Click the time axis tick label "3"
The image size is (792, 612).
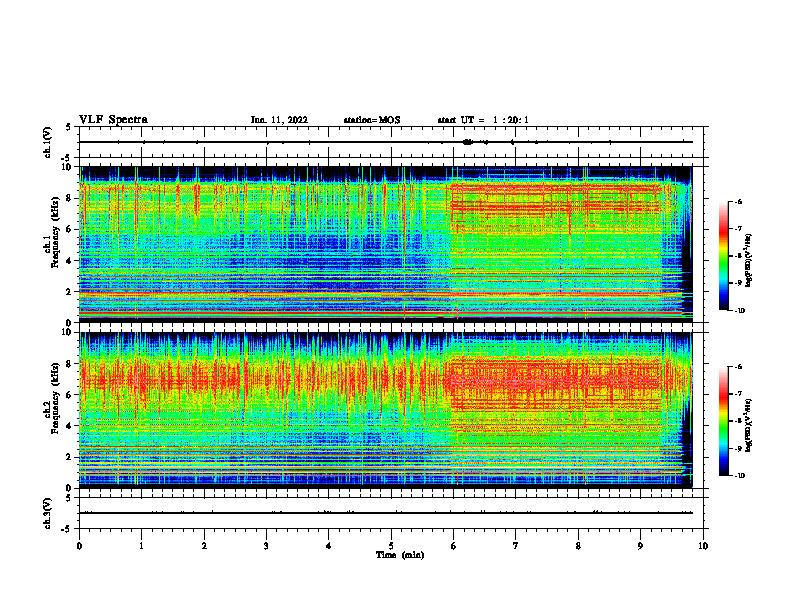[x=266, y=546]
